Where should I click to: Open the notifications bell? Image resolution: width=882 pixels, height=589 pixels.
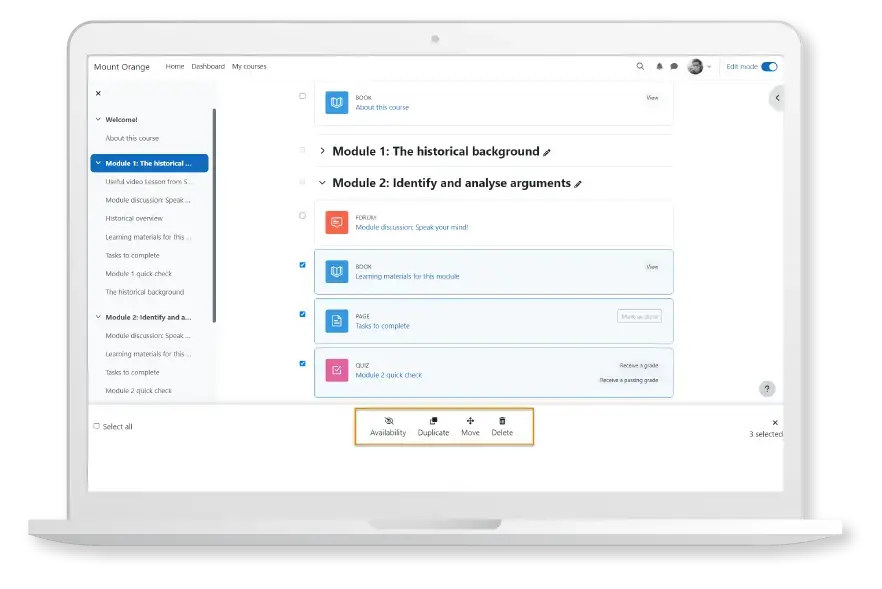[x=659, y=66]
